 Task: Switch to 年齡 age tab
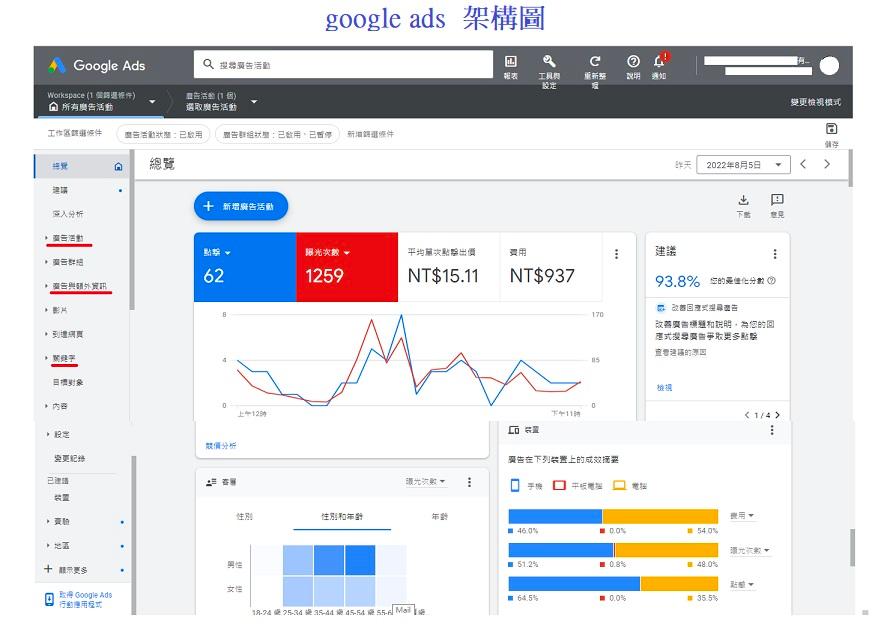pos(439,516)
